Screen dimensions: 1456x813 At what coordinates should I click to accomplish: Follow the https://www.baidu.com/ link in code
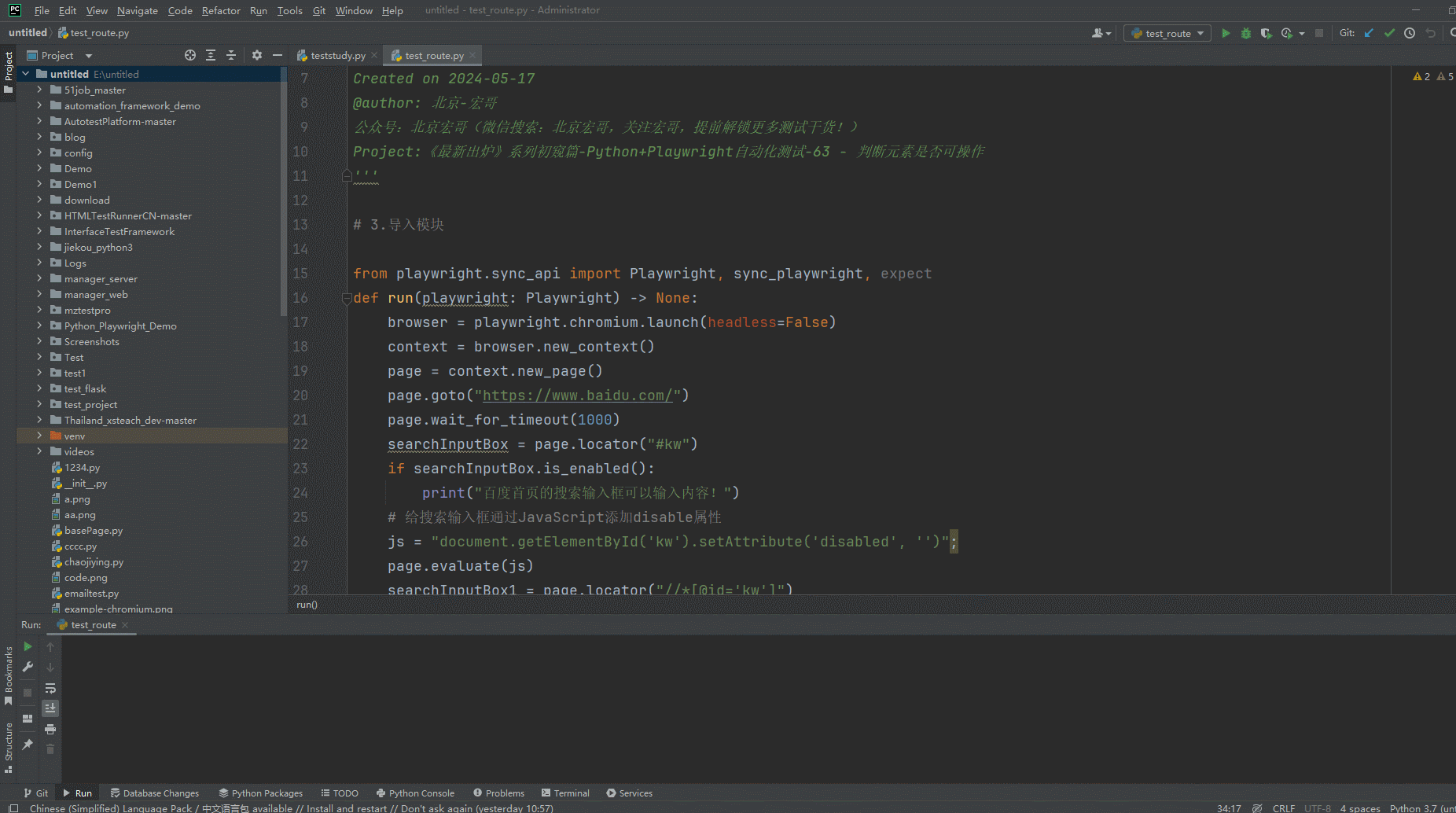coord(578,395)
